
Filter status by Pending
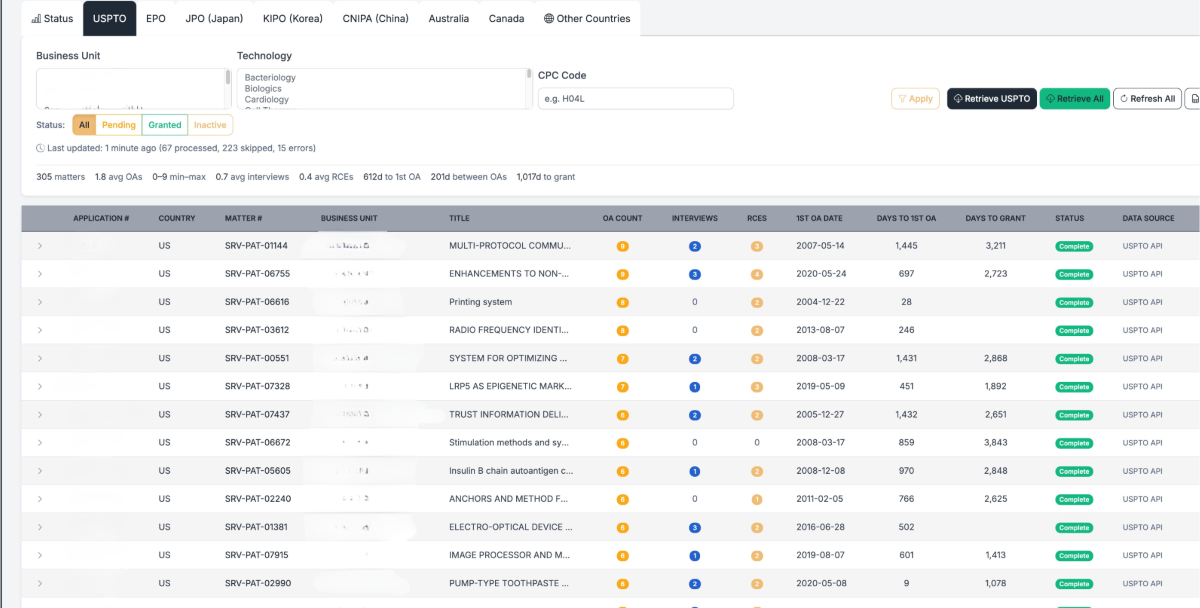pyautogui.click(x=119, y=125)
